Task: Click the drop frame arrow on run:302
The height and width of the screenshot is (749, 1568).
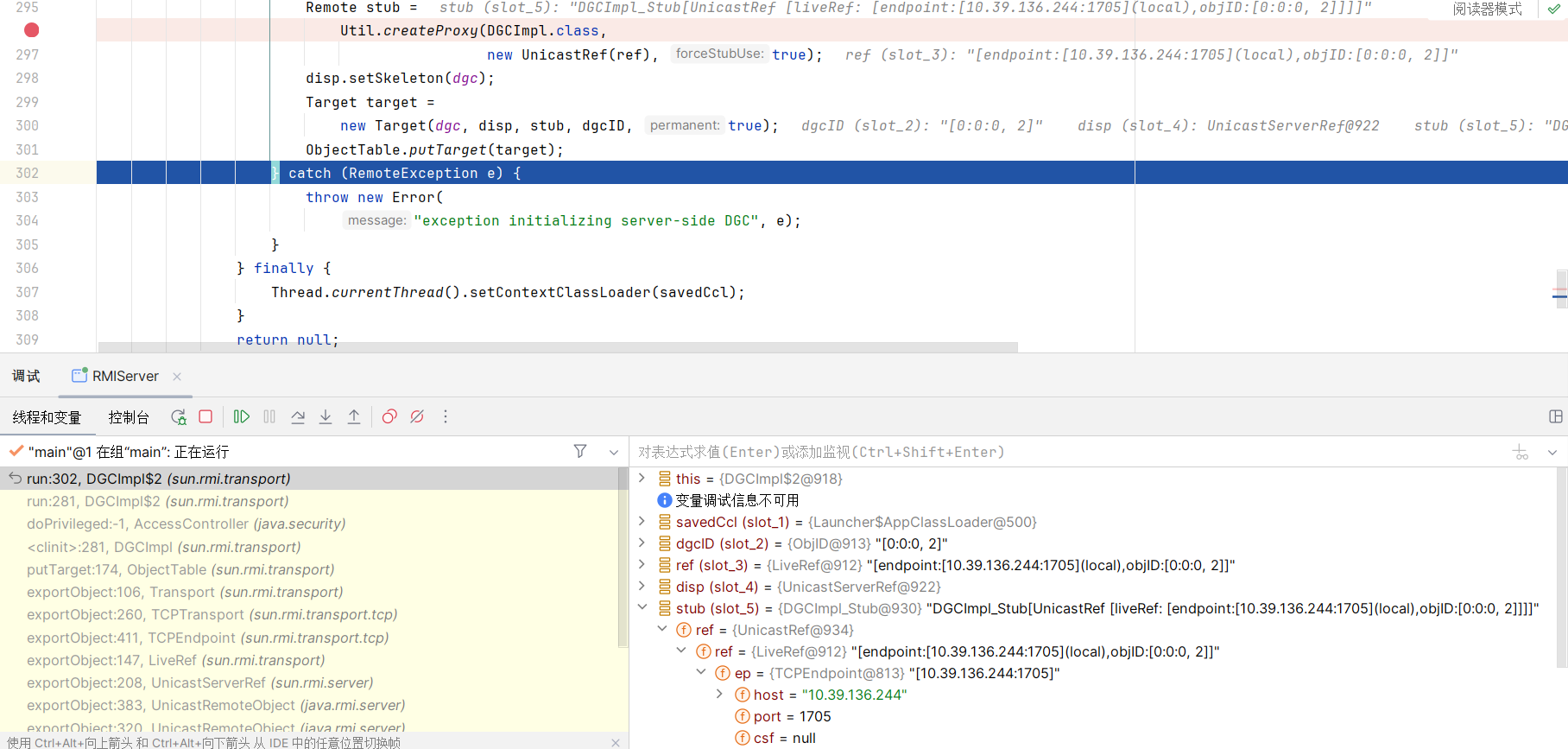Action: (15, 478)
